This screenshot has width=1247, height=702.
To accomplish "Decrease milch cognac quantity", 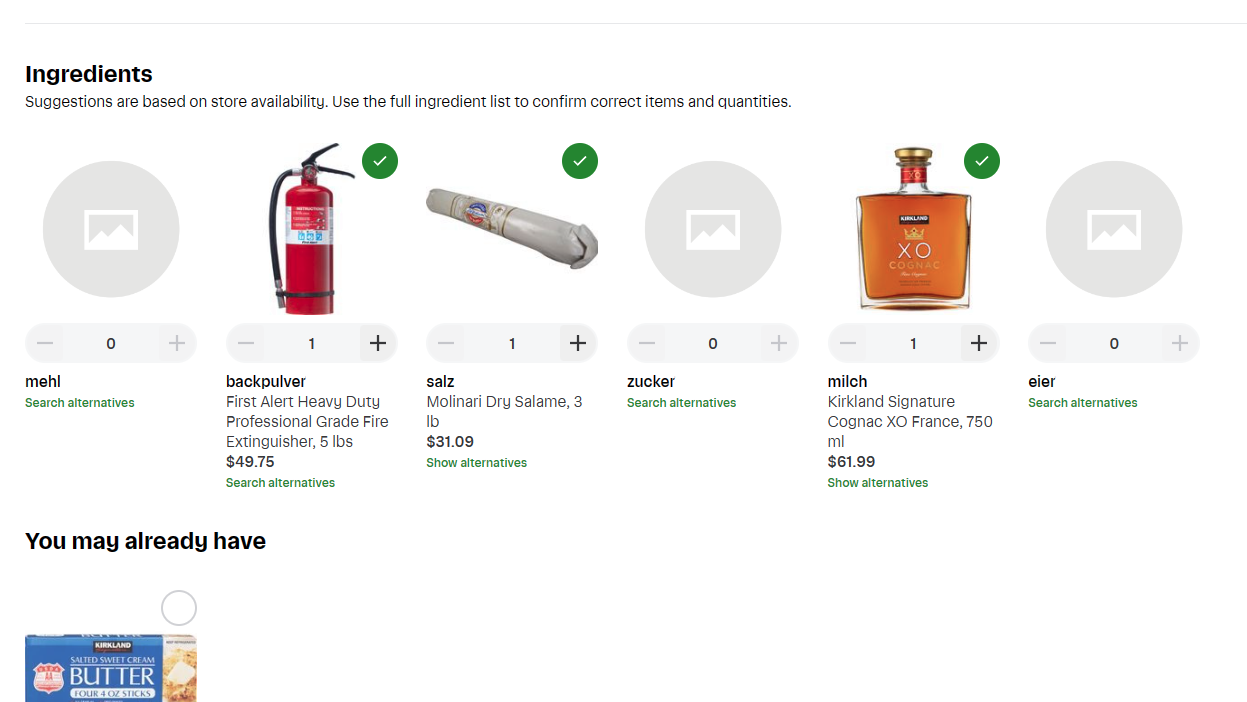I will coord(848,343).
